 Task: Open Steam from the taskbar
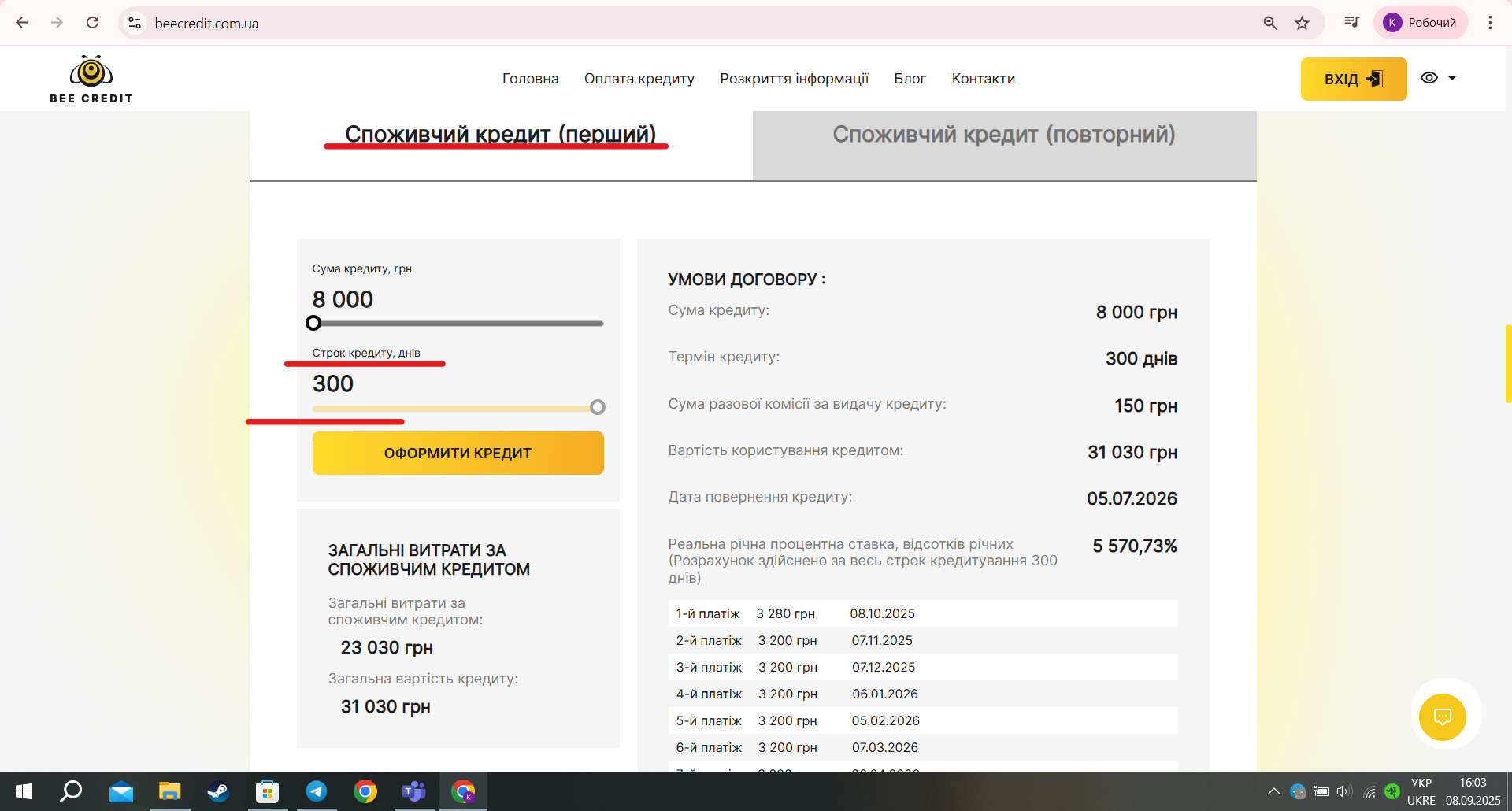point(218,791)
